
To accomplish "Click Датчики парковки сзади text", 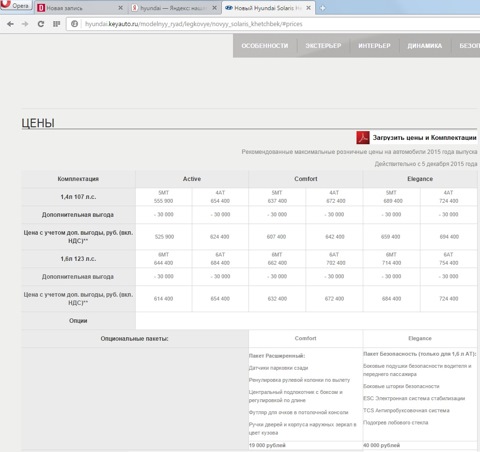I will point(278,368).
